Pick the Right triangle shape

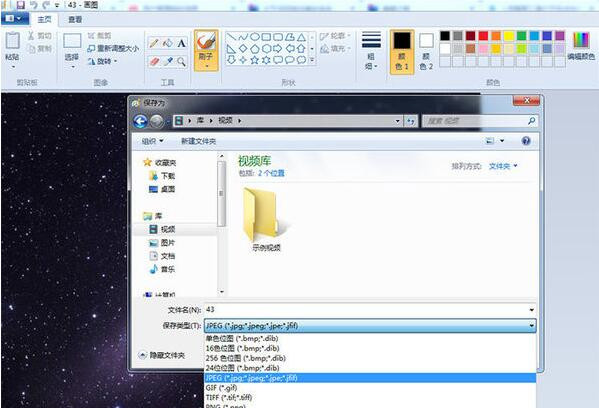(231, 49)
